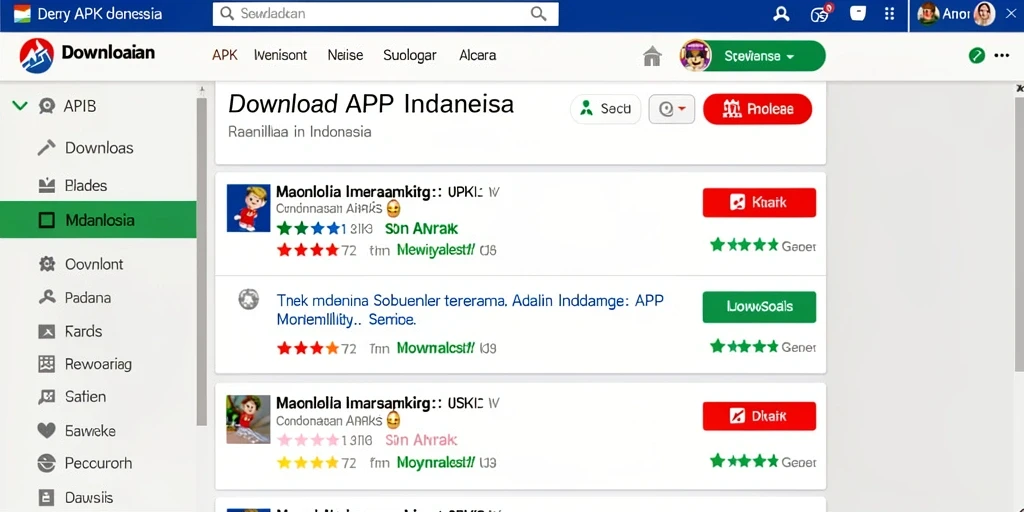Click the gray circular icon beside Tnek mdenina

(248, 300)
